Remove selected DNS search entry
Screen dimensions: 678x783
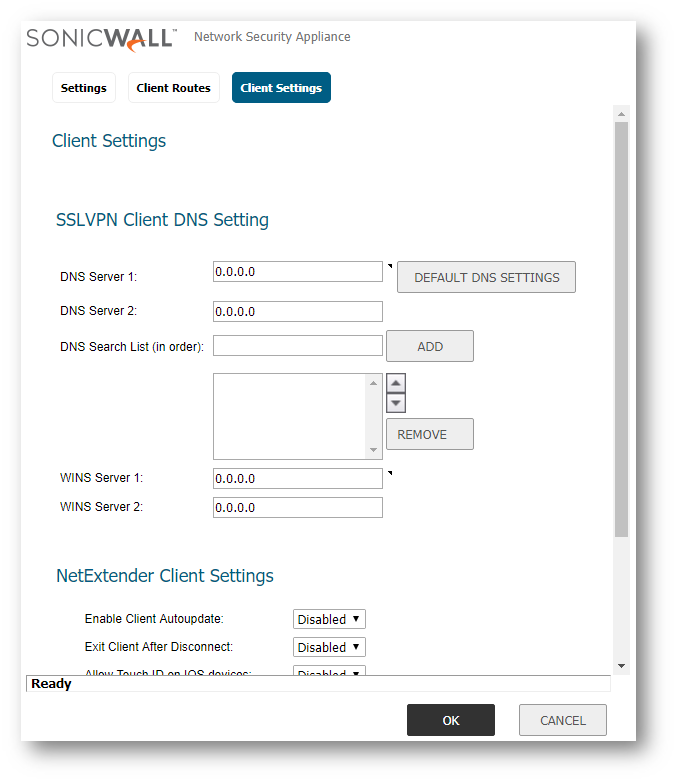pos(429,434)
